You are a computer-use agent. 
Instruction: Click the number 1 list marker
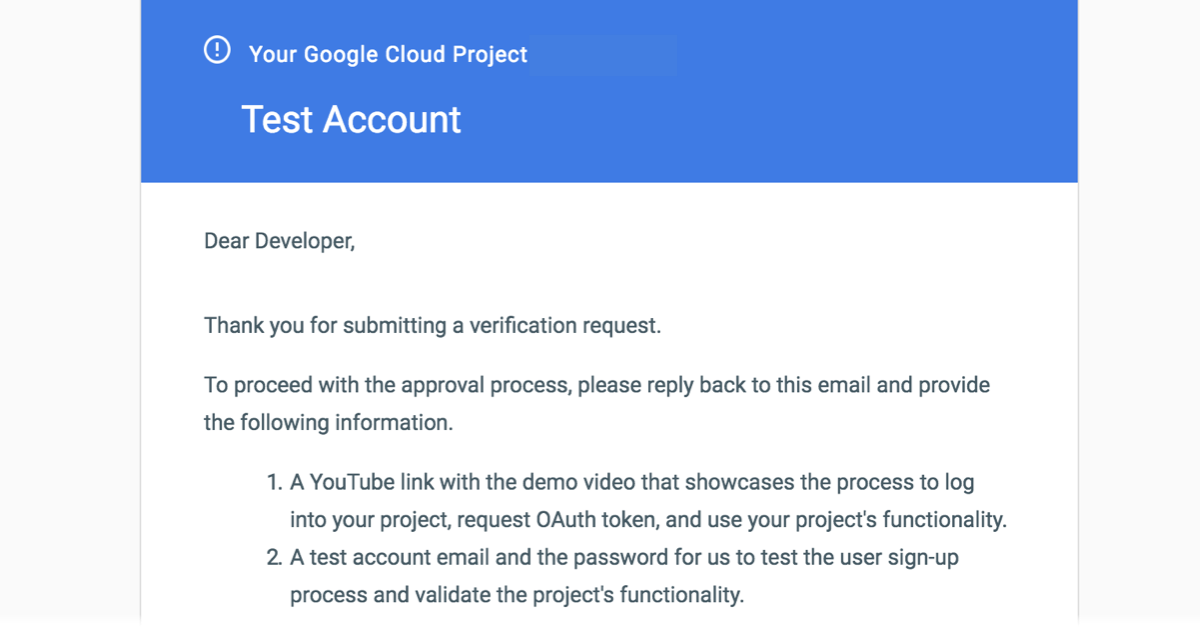274,483
